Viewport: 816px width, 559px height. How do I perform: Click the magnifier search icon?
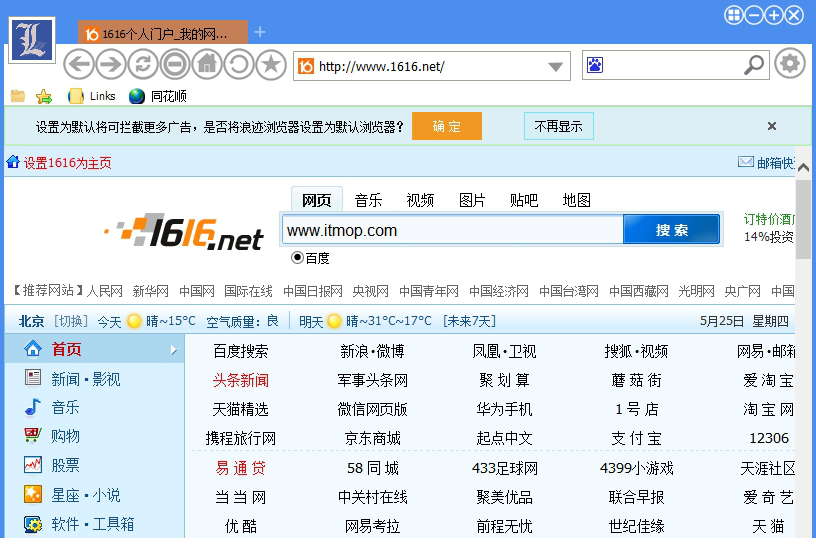point(754,65)
